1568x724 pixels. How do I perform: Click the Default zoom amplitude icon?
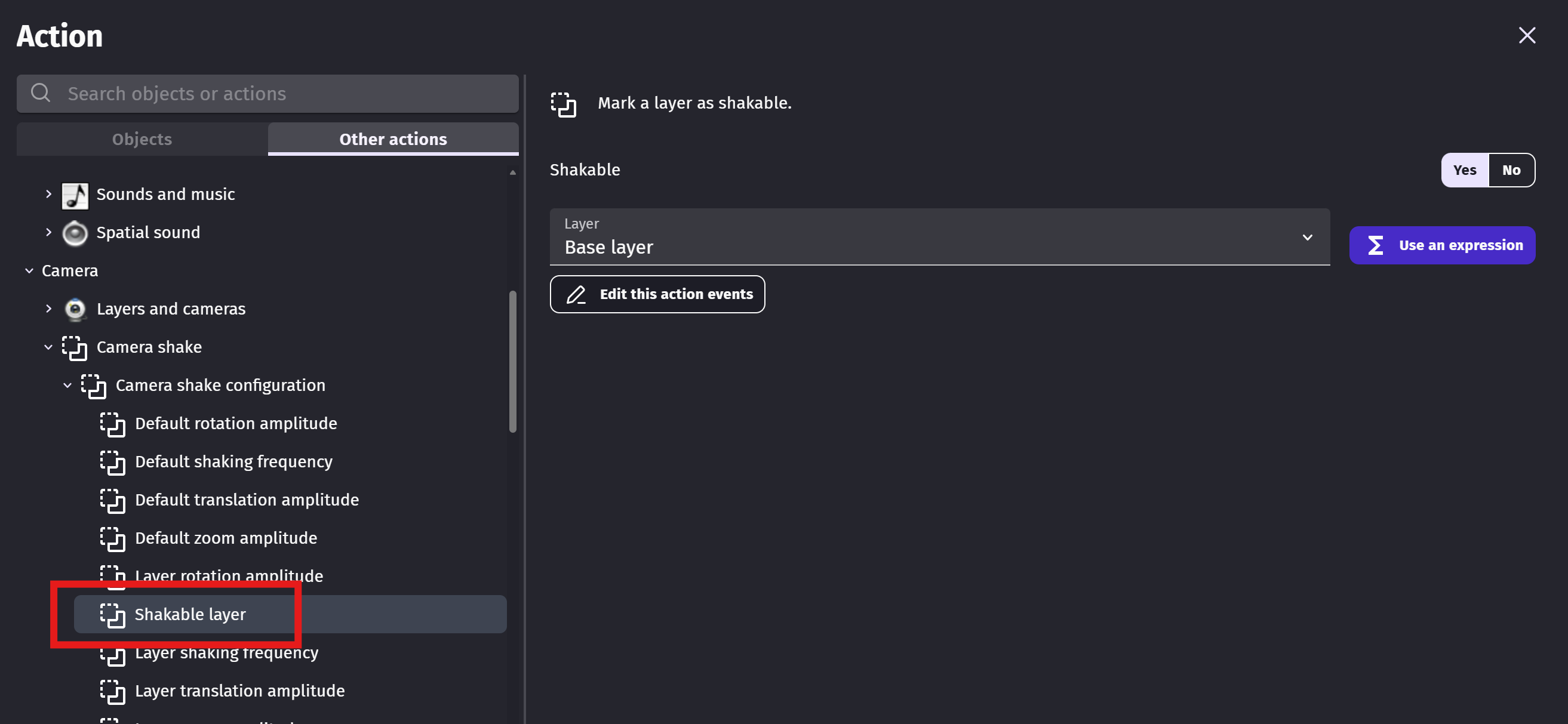click(113, 538)
